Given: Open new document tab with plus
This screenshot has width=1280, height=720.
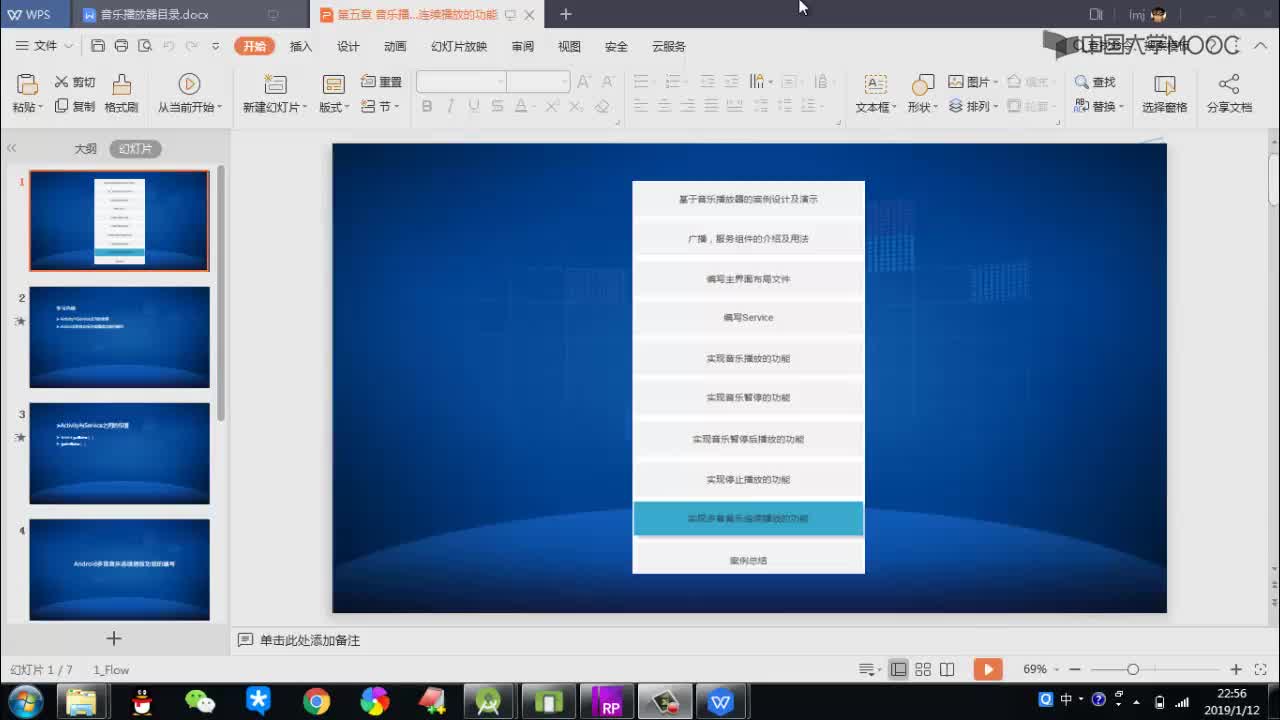Looking at the screenshot, I should tap(566, 14).
